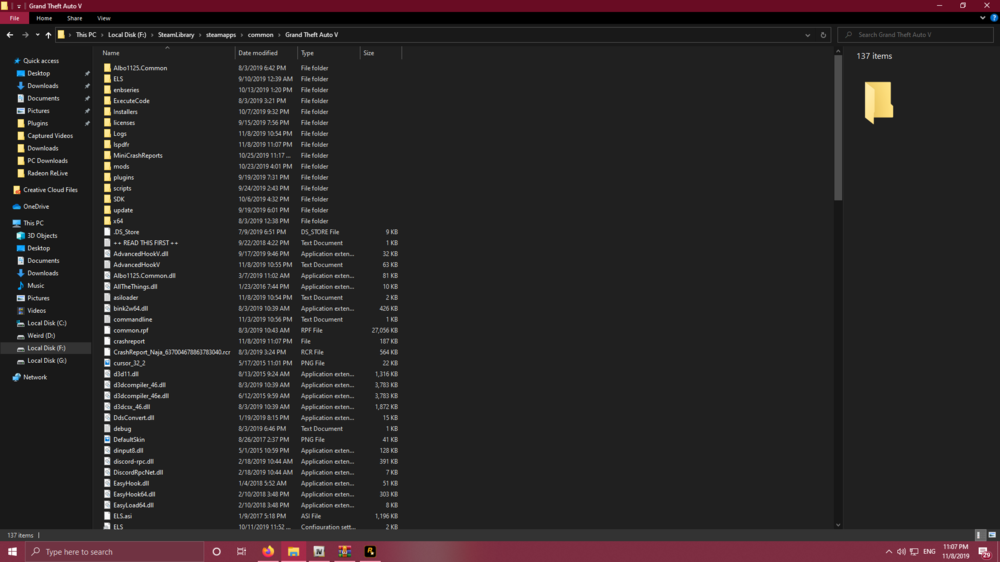The height and width of the screenshot is (562, 1000).
Task: Open the View ribbon tab
Action: pos(103,18)
